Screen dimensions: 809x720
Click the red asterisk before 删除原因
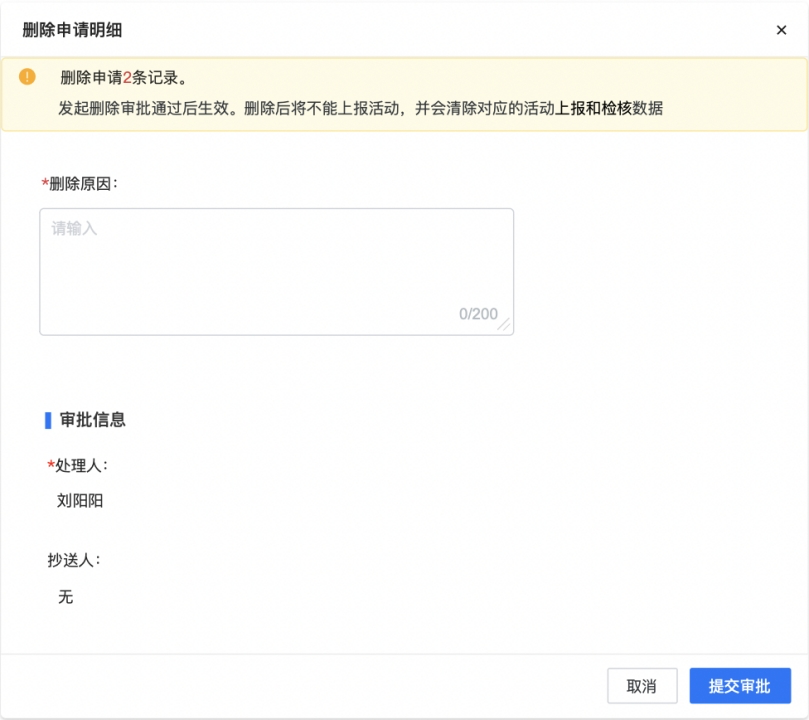[x=45, y=184]
